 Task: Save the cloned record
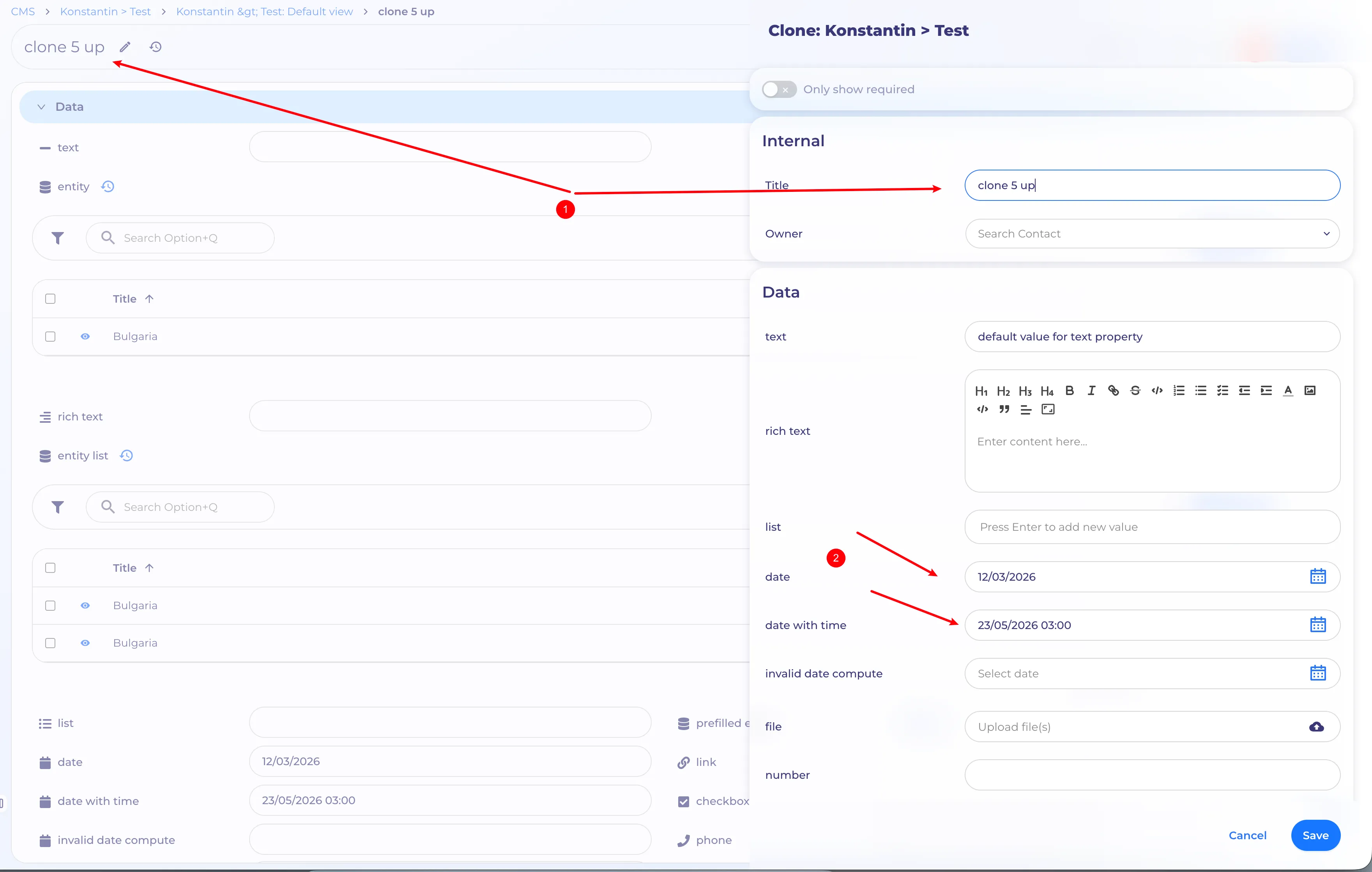(x=1315, y=835)
